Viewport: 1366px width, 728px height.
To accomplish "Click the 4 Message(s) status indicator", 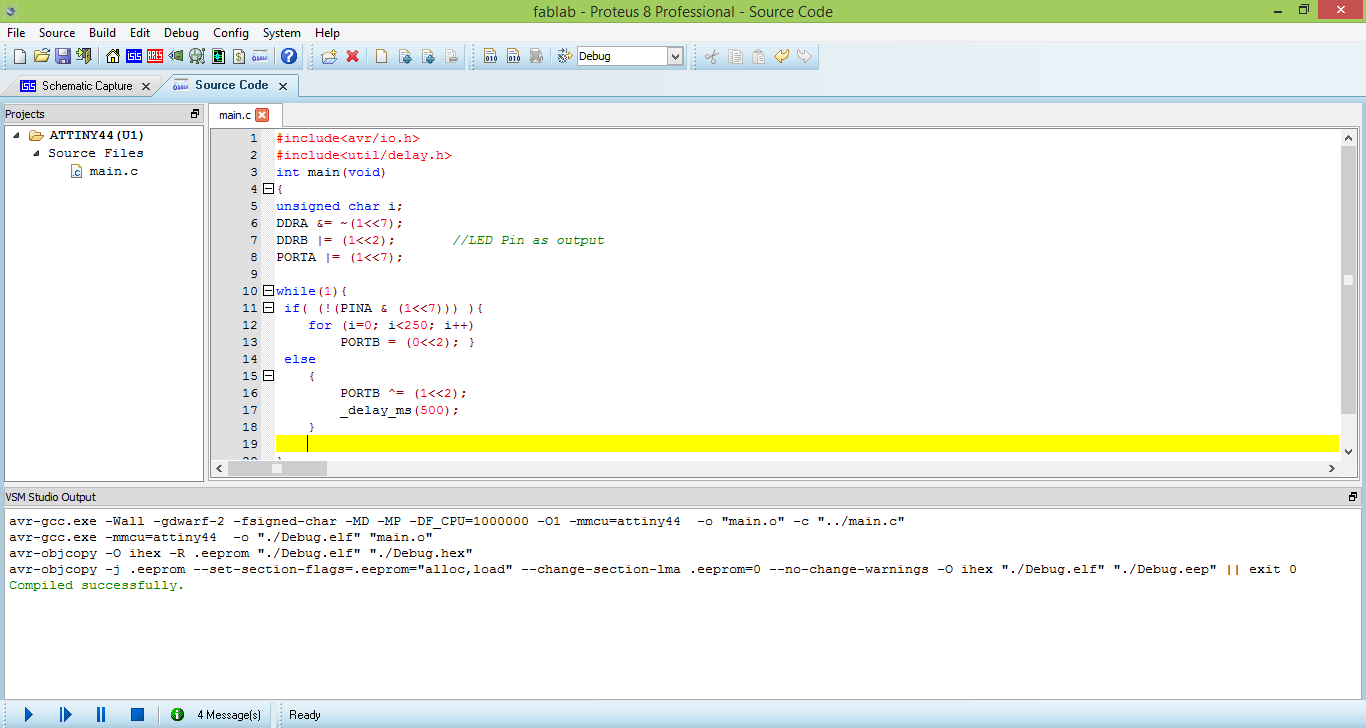I will pyautogui.click(x=217, y=714).
